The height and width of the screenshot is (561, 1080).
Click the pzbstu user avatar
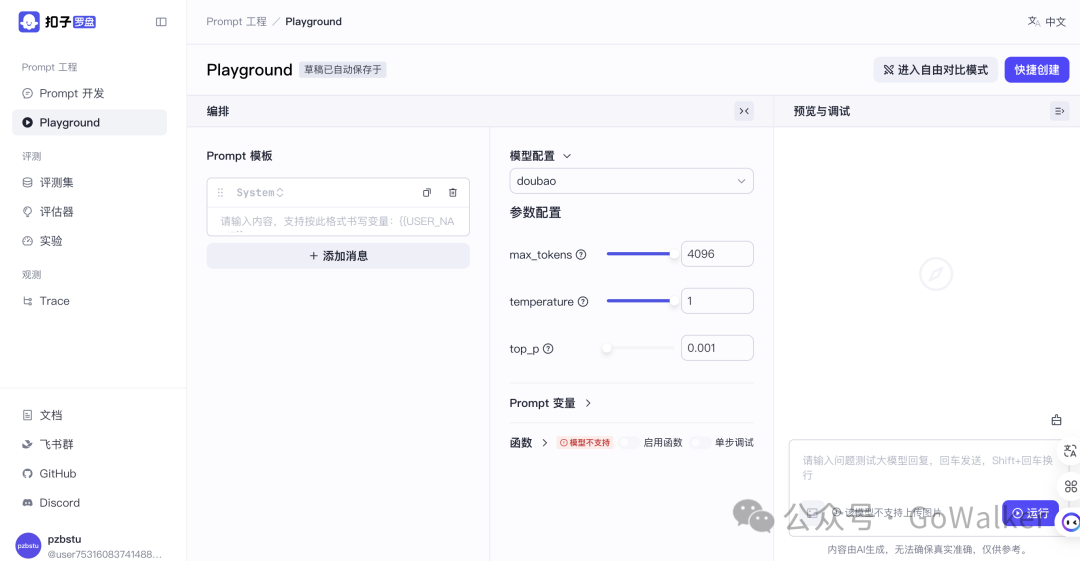tap(28, 546)
